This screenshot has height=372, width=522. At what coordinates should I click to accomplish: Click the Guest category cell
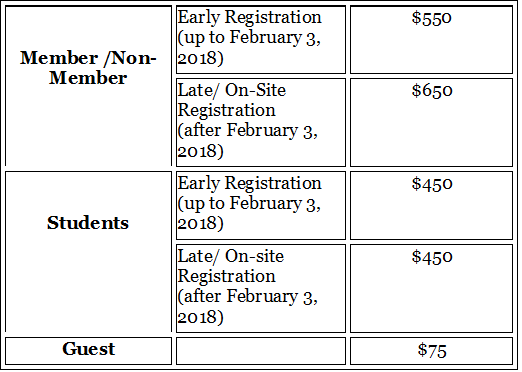[88, 351]
